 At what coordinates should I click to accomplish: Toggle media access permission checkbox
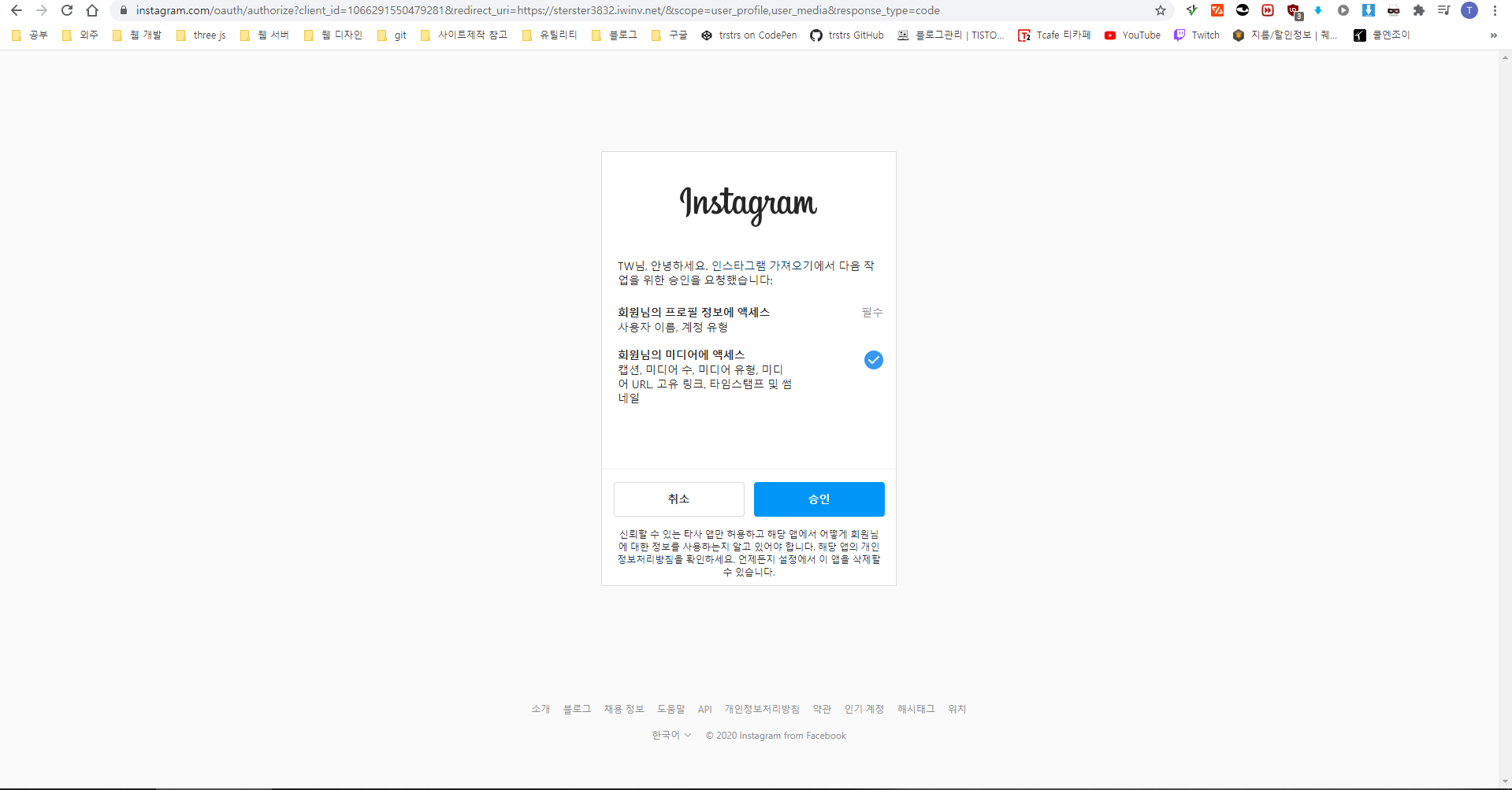pyautogui.click(x=873, y=360)
